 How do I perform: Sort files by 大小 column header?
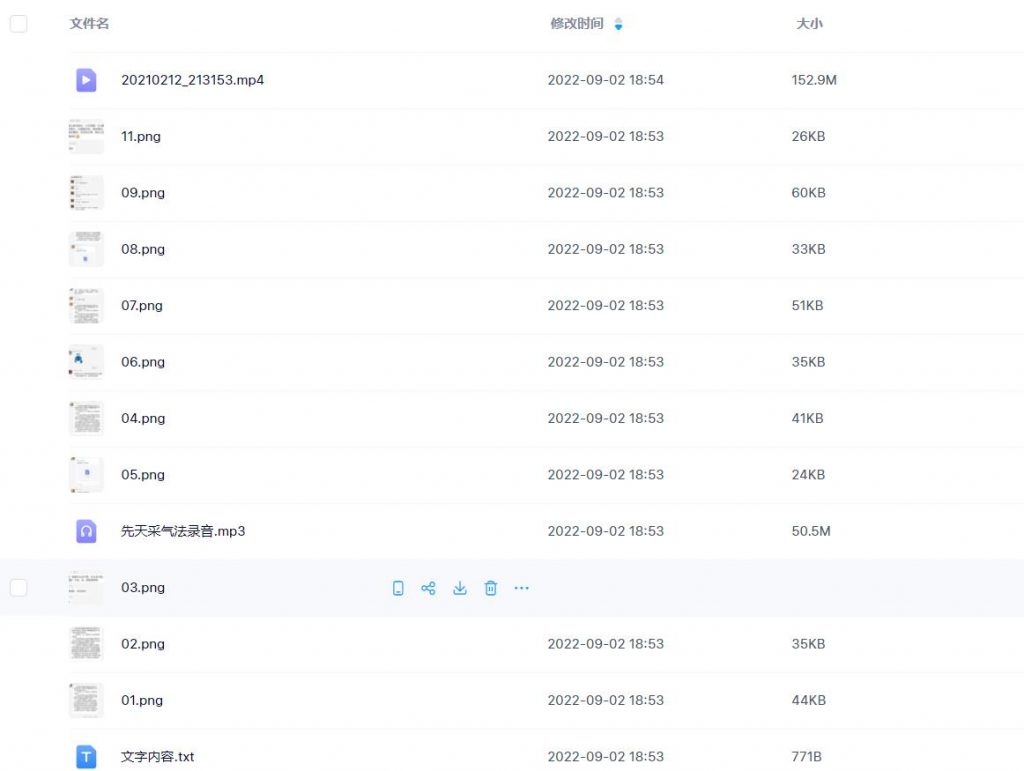(809, 24)
